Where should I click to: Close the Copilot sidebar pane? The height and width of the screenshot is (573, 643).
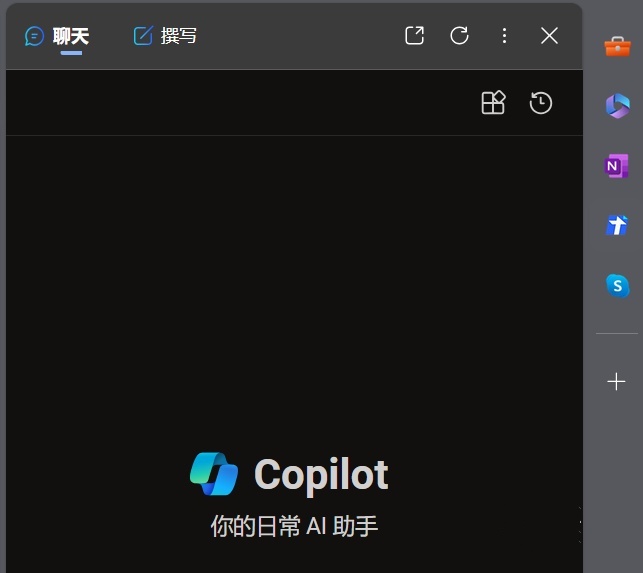[x=549, y=35]
